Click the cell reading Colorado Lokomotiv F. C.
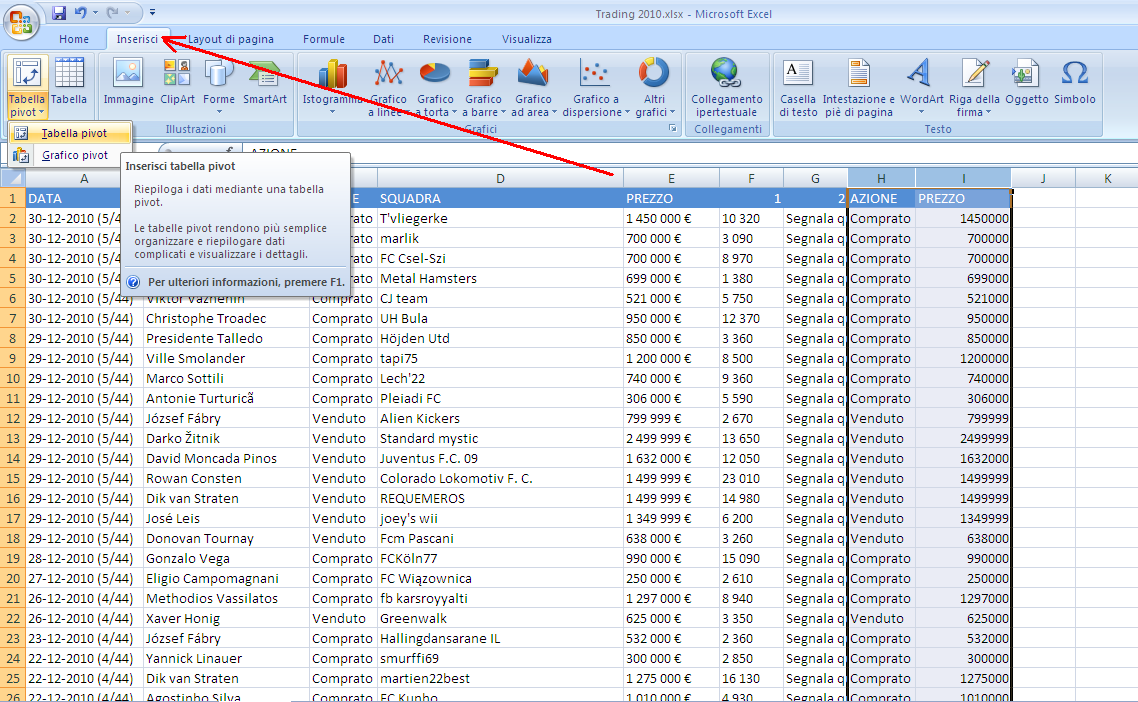Image resolution: width=1138 pixels, height=702 pixels. click(500, 478)
